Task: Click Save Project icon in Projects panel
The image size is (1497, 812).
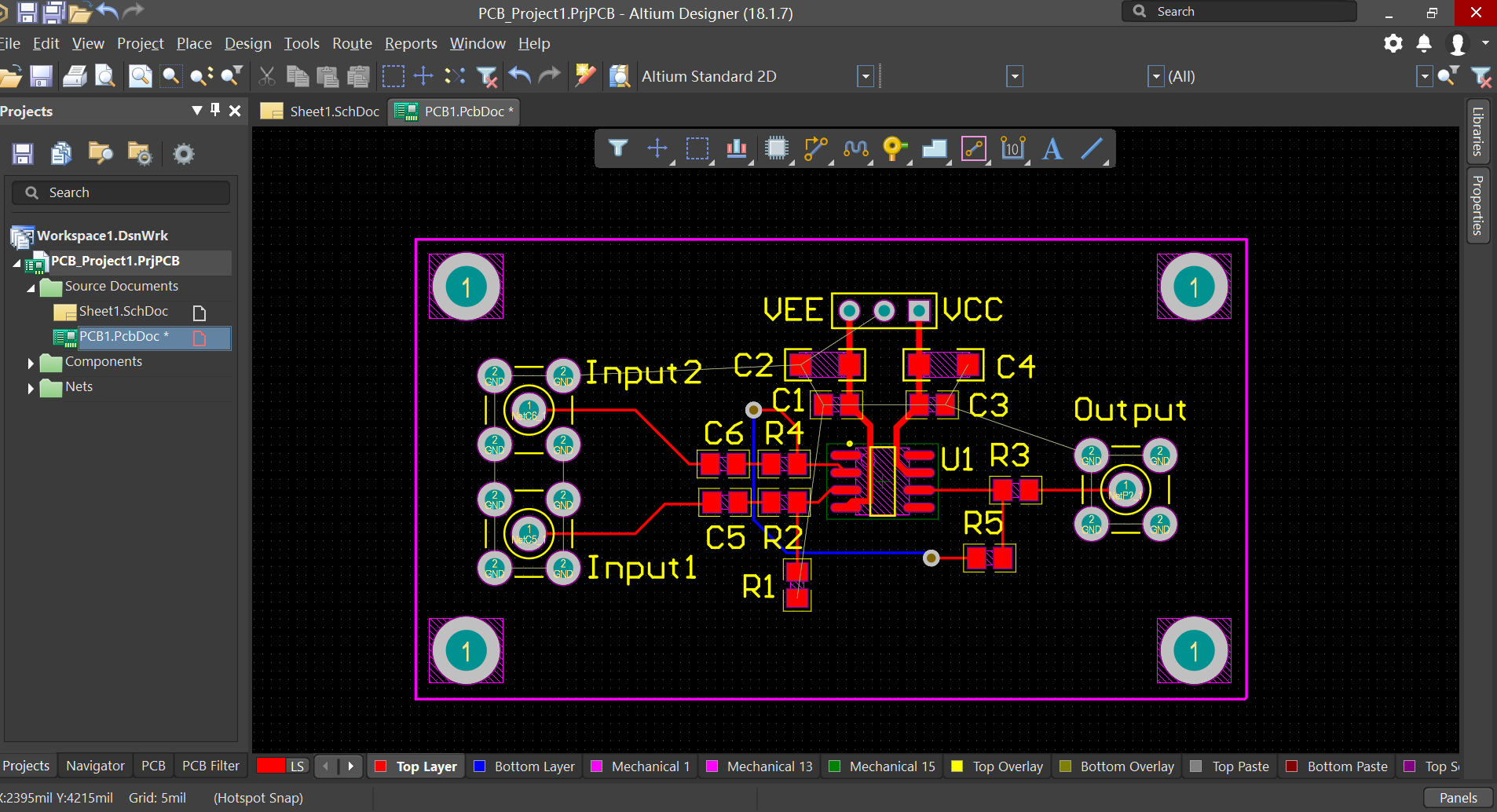Action: coord(23,154)
